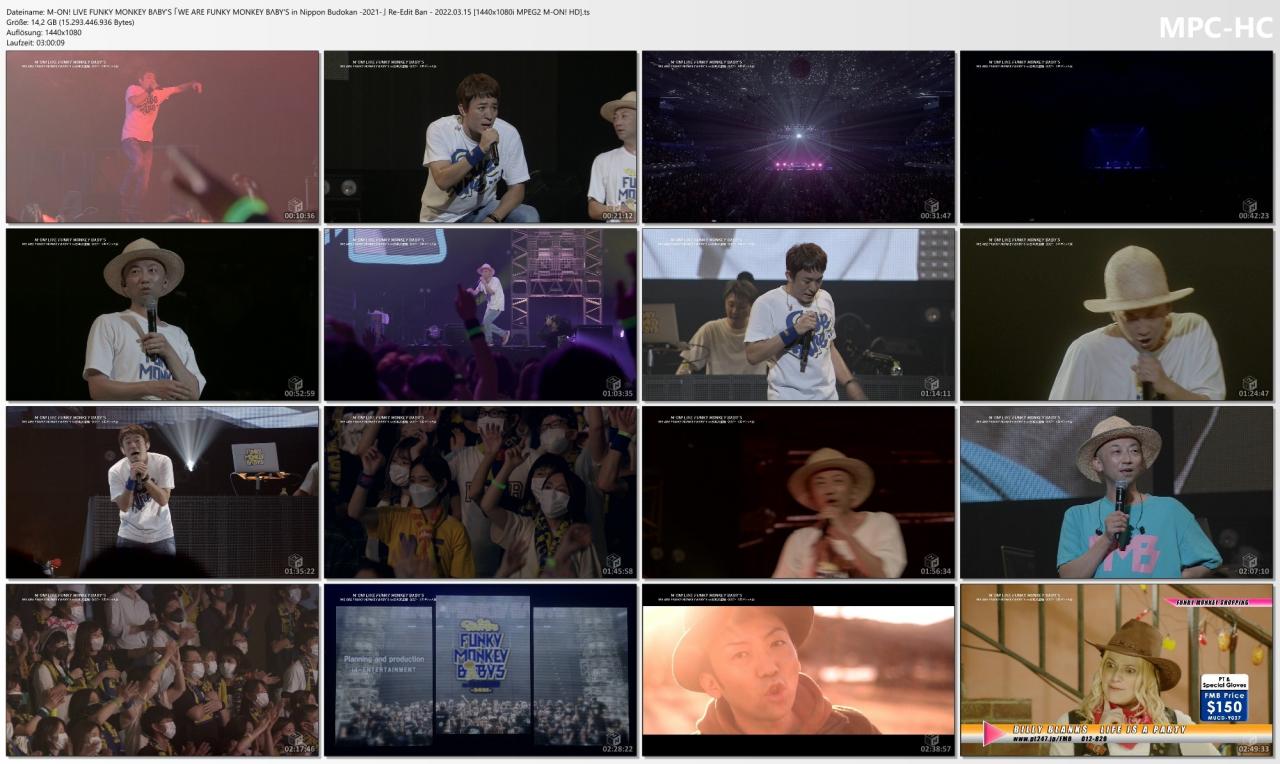This screenshot has height=764, width=1280.
Task: Select the thumbnail at timestamp 01:14:11
Action: [x=798, y=315]
